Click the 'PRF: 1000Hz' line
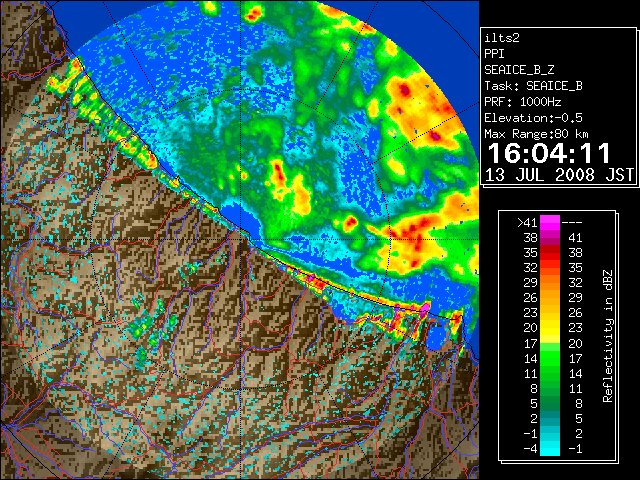This screenshot has width=640, height=480. click(x=523, y=102)
